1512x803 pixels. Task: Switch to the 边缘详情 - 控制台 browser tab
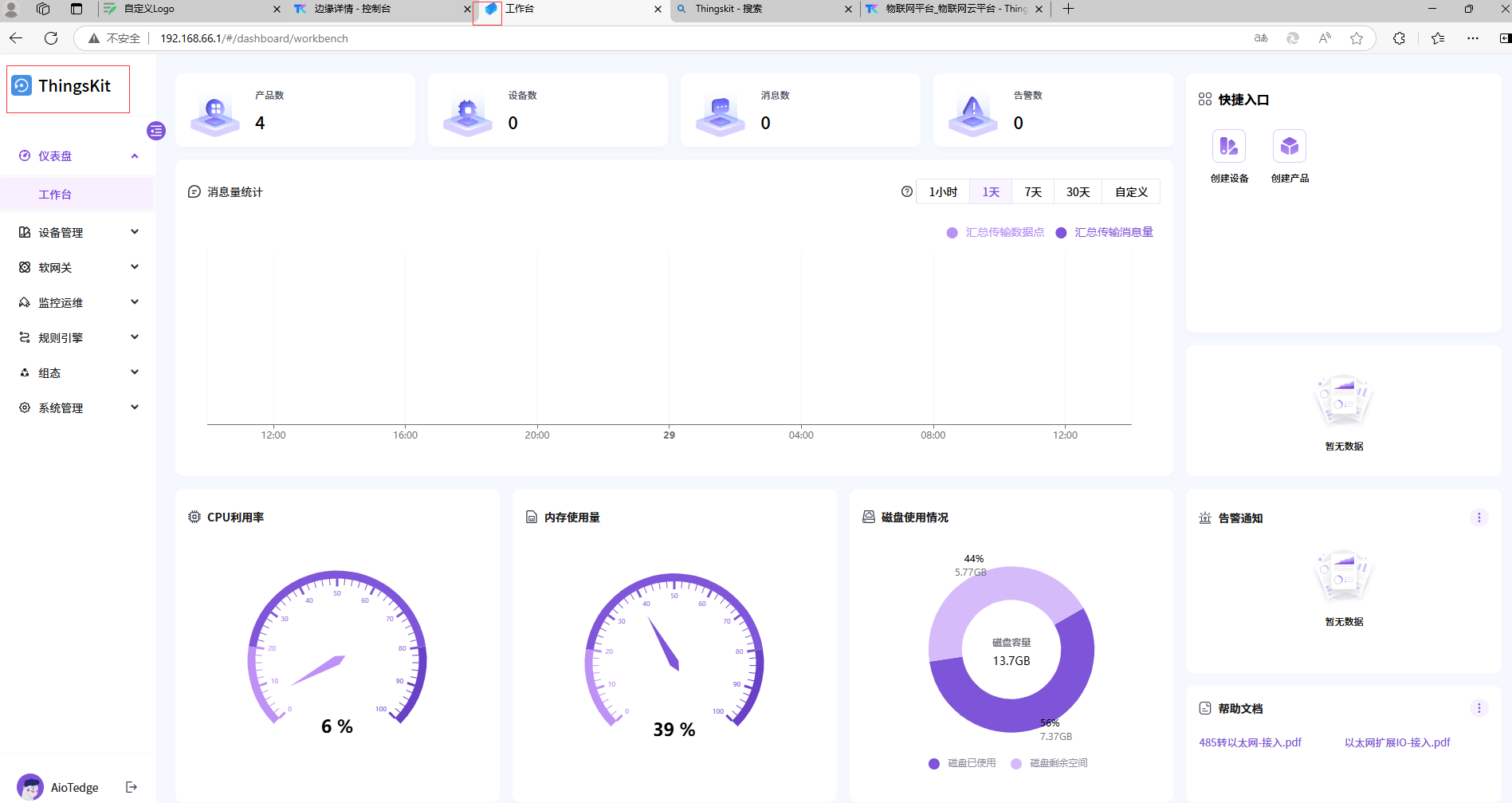381,9
